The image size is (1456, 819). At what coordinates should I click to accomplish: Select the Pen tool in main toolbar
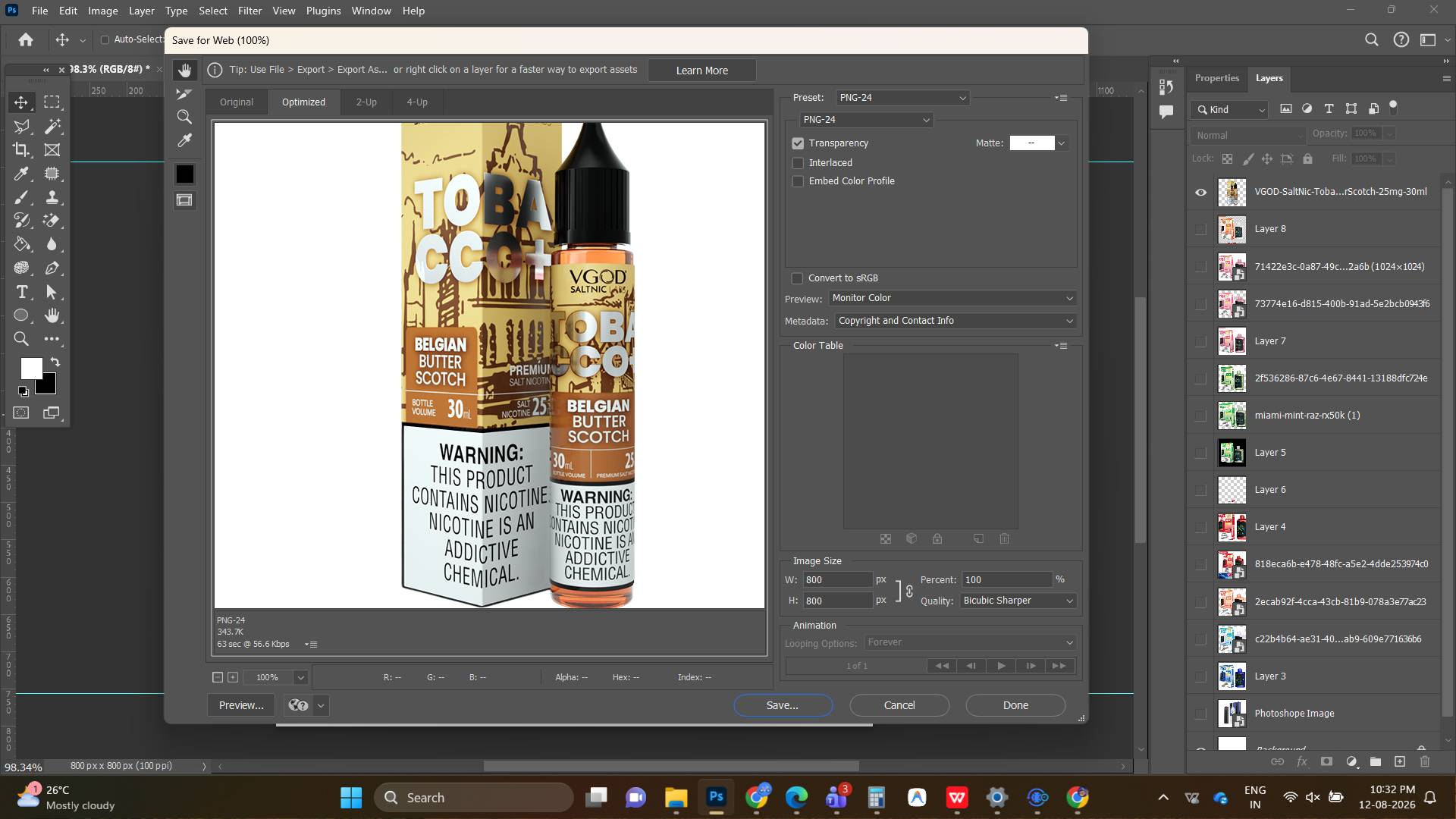[52, 268]
